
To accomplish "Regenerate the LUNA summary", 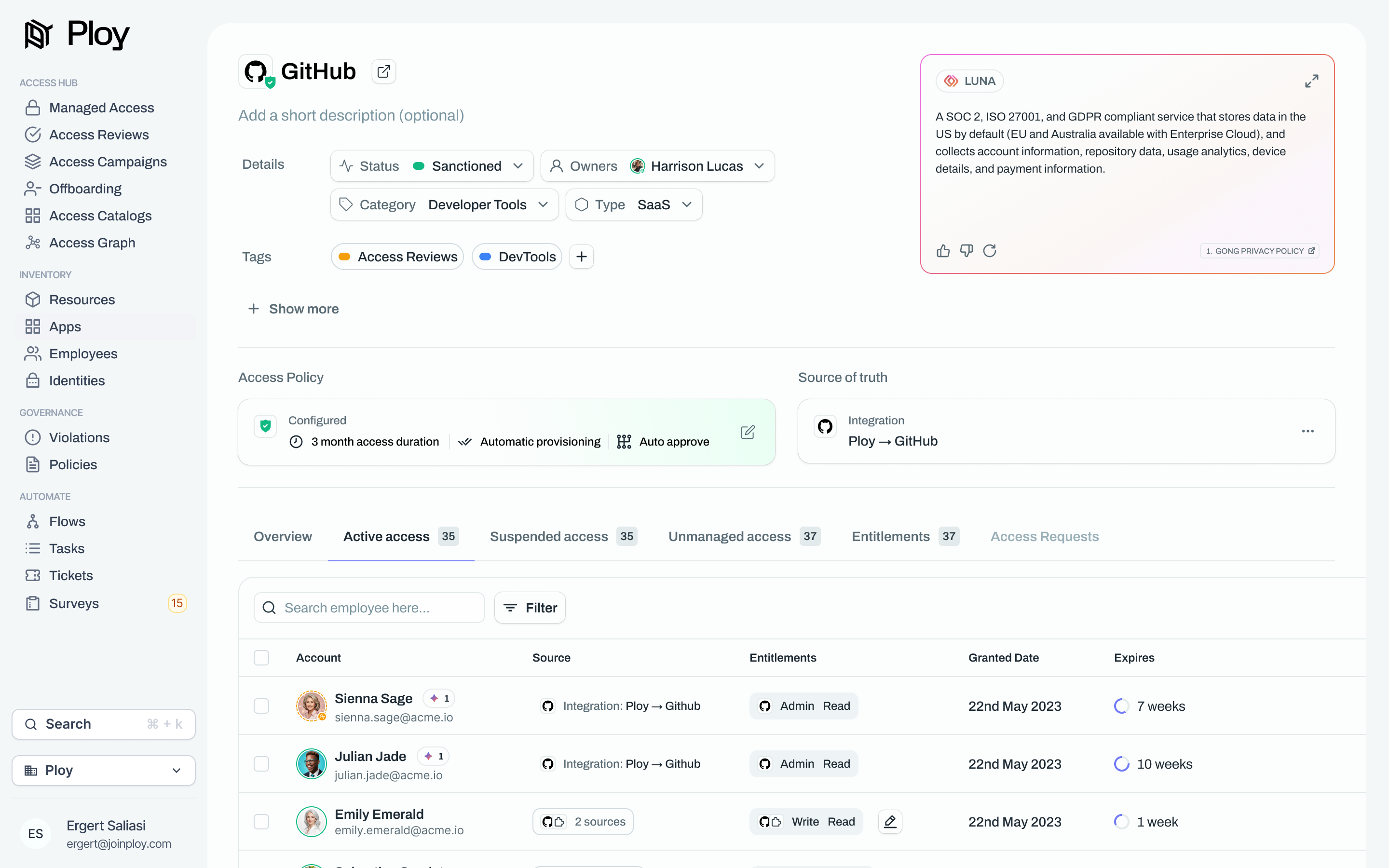I will [990, 251].
